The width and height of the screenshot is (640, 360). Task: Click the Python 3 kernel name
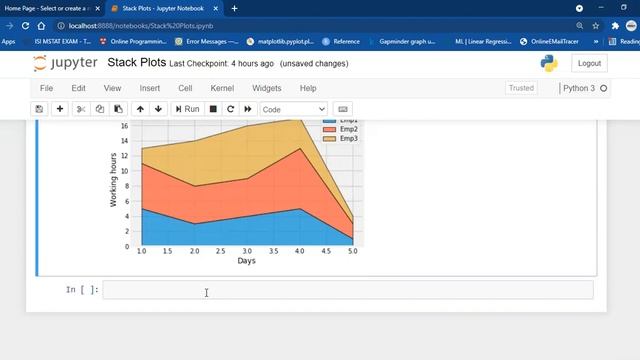click(x=578, y=88)
